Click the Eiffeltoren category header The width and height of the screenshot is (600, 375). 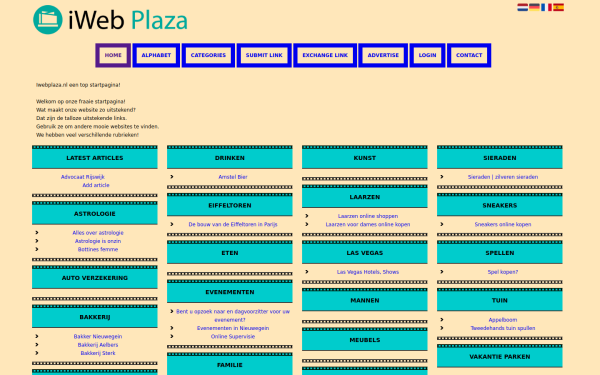pos(230,205)
